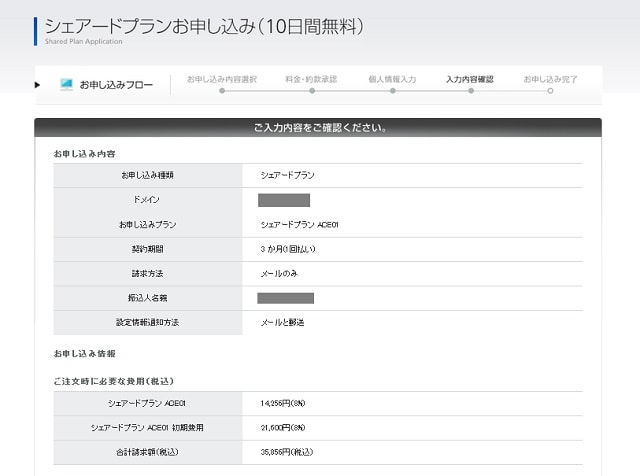Click the monitor icon beside お申し込みフロー

pos(66,85)
